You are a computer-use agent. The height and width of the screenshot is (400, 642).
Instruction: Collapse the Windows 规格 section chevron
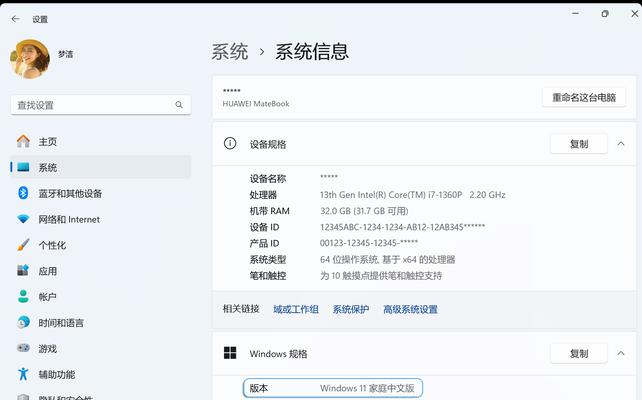click(621, 353)
